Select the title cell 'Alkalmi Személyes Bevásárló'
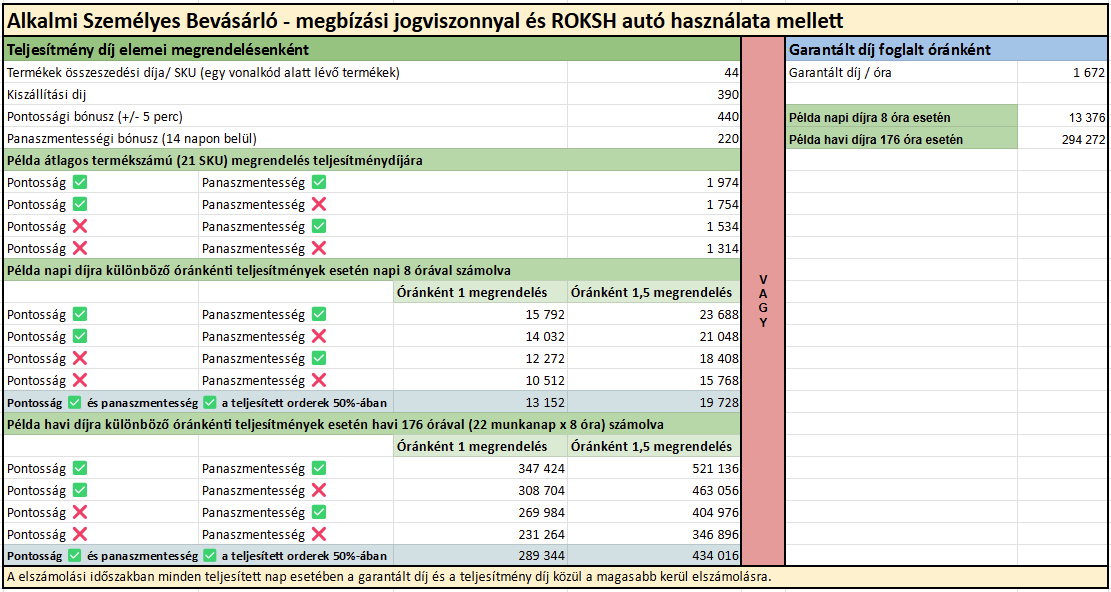 pos(425,20)
